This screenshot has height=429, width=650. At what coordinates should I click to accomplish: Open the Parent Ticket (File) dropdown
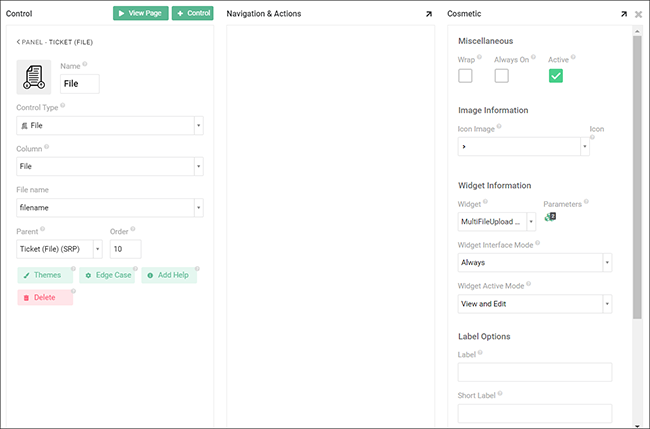60,249
